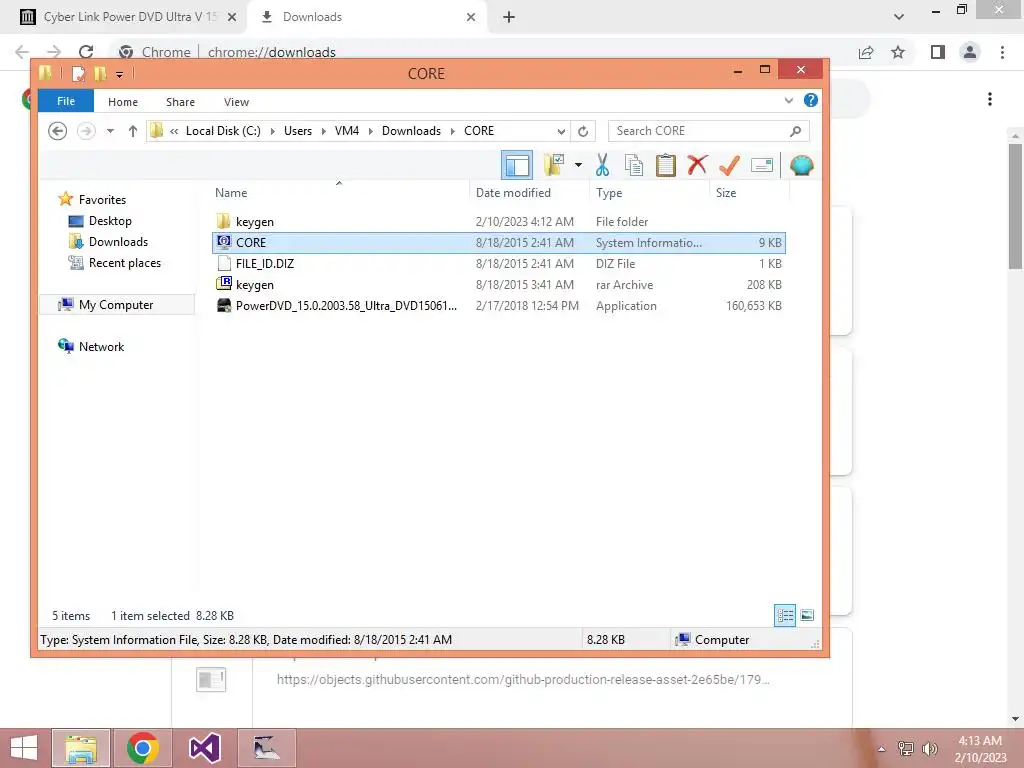Open the View ribbon tab
The image size is (1024, 768).
point(236,102)
